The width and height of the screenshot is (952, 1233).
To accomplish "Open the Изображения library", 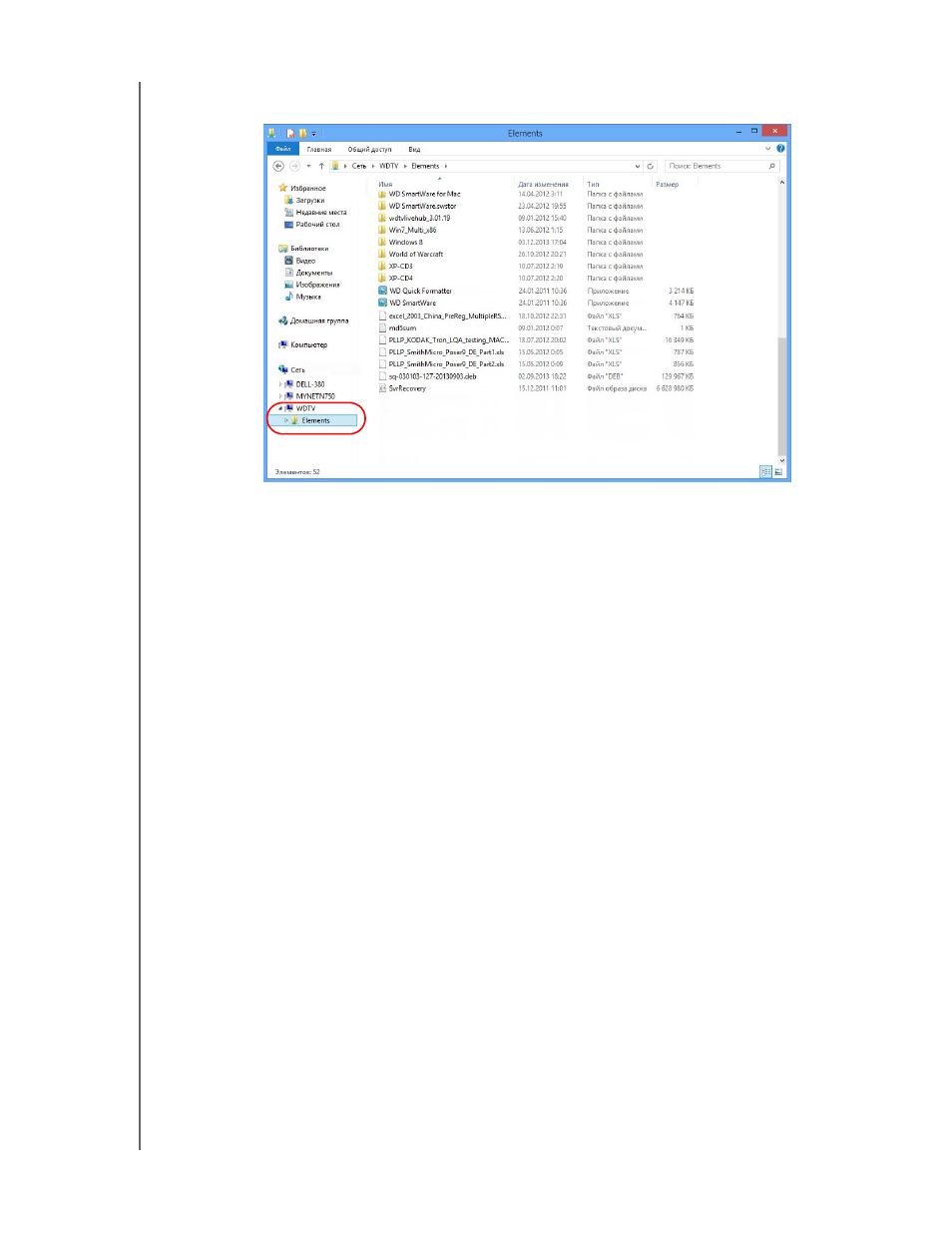I will 317,285.
